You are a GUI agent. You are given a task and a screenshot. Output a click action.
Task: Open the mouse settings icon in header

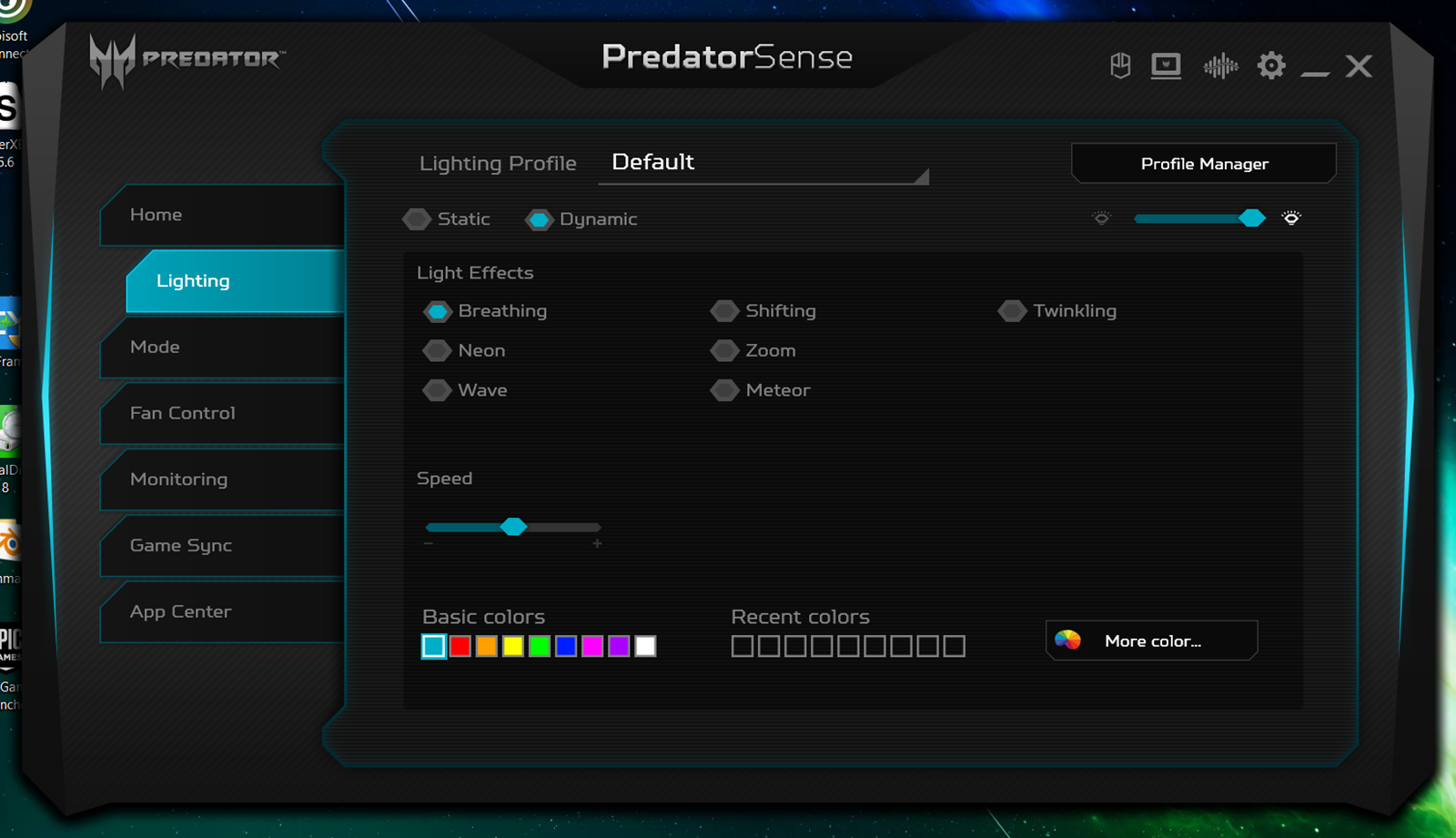click(1120, 66)
